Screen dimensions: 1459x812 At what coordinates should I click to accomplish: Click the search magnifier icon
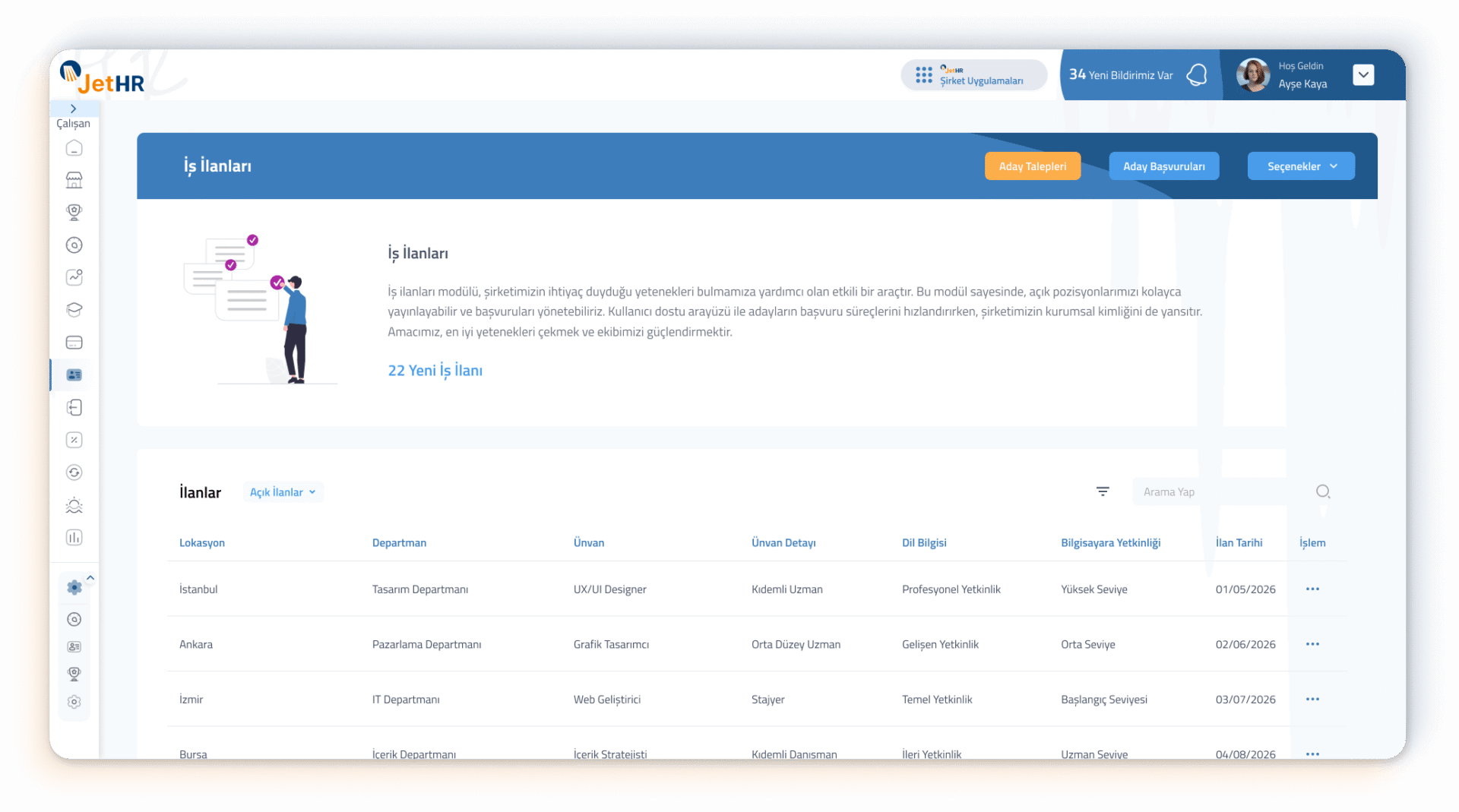(x=1322, y=491)
